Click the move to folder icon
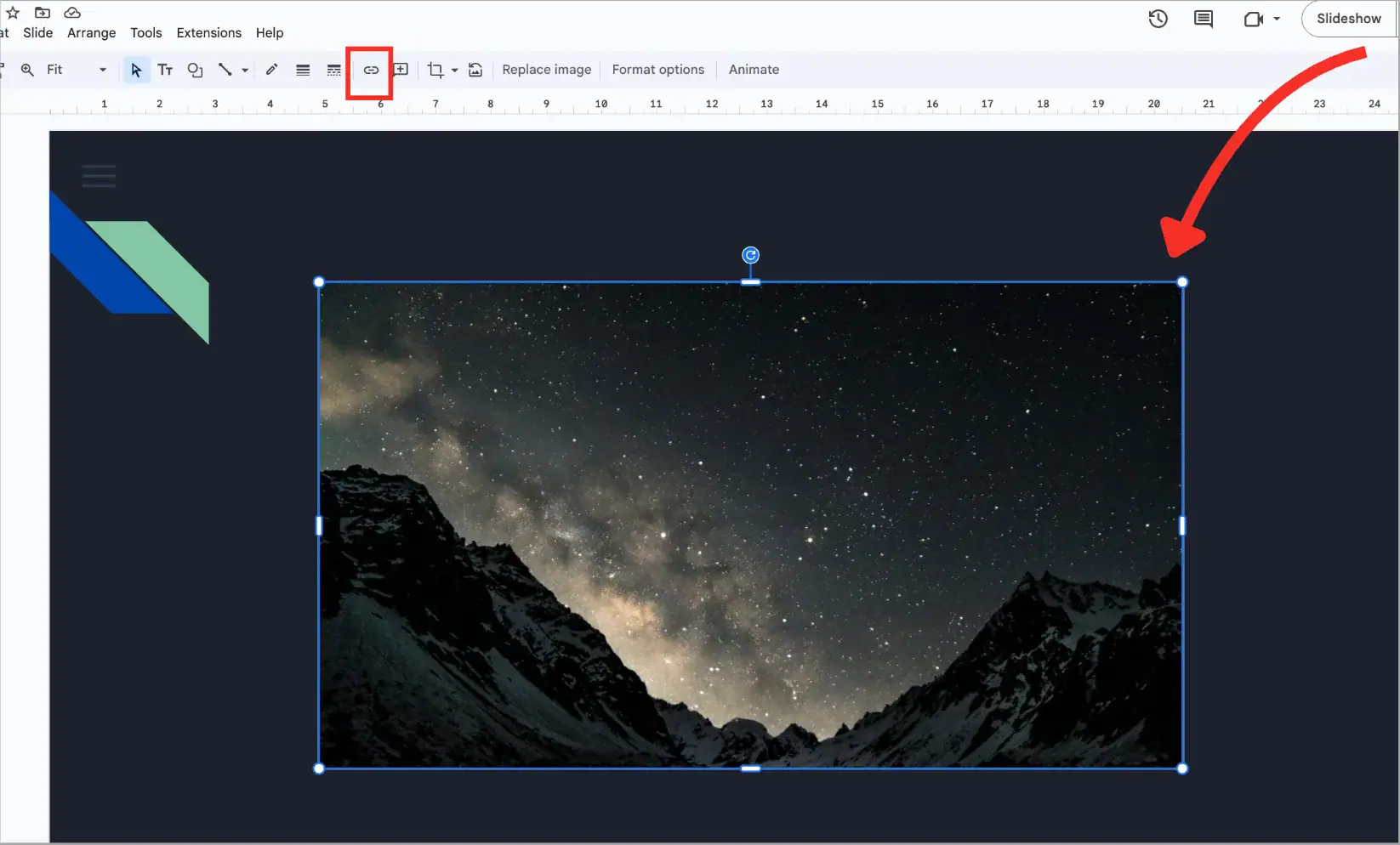 click(x=43, y=12)
